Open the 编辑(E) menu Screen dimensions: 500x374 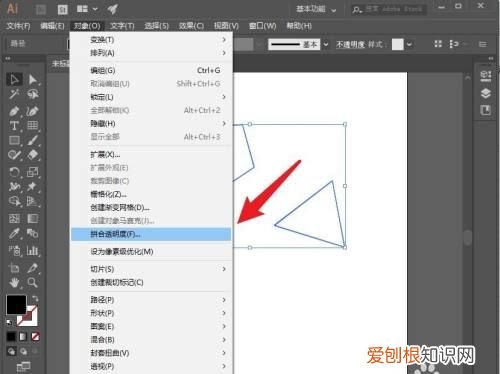[x=52, y=26]
